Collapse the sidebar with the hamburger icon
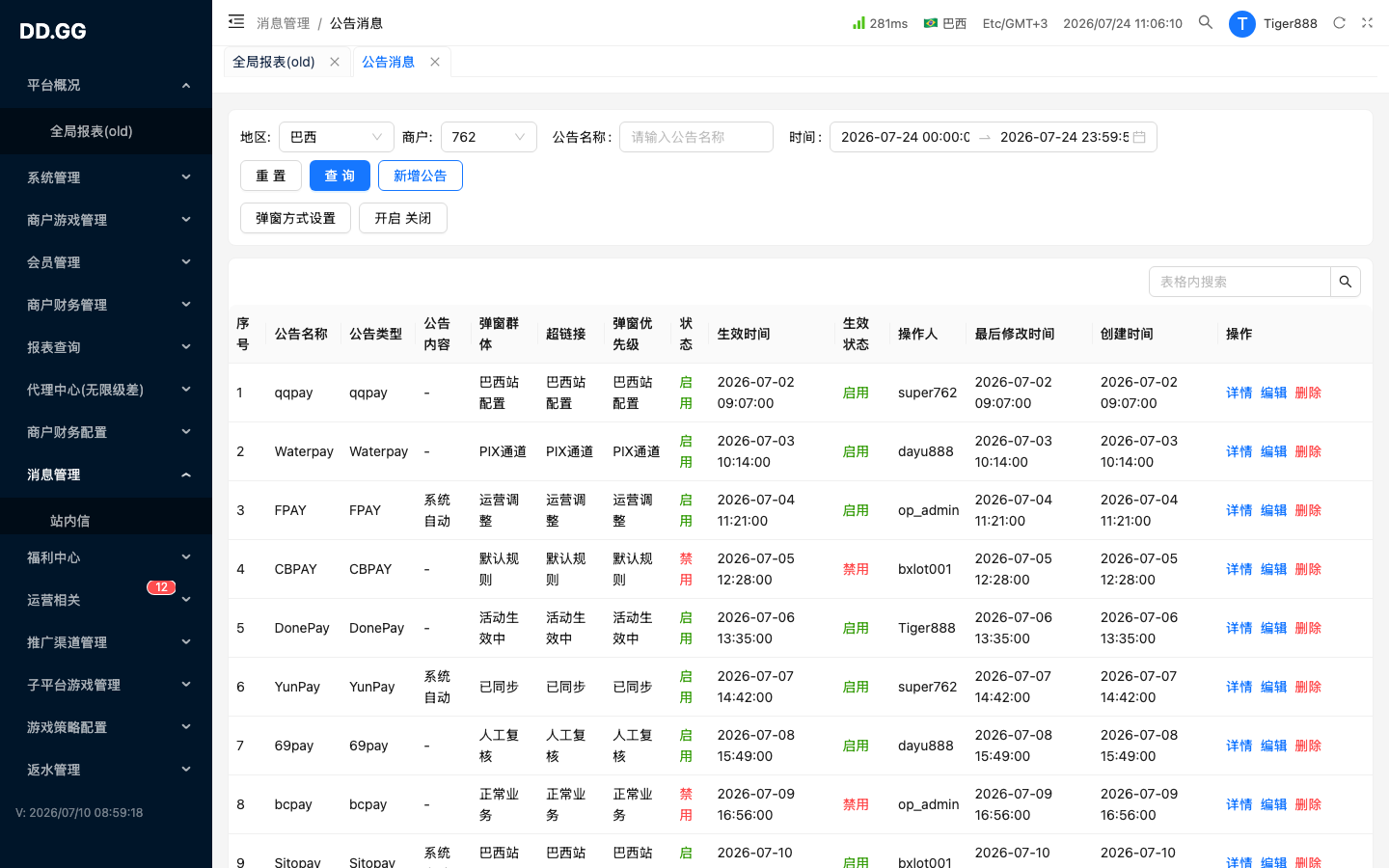 click(236, 21)
